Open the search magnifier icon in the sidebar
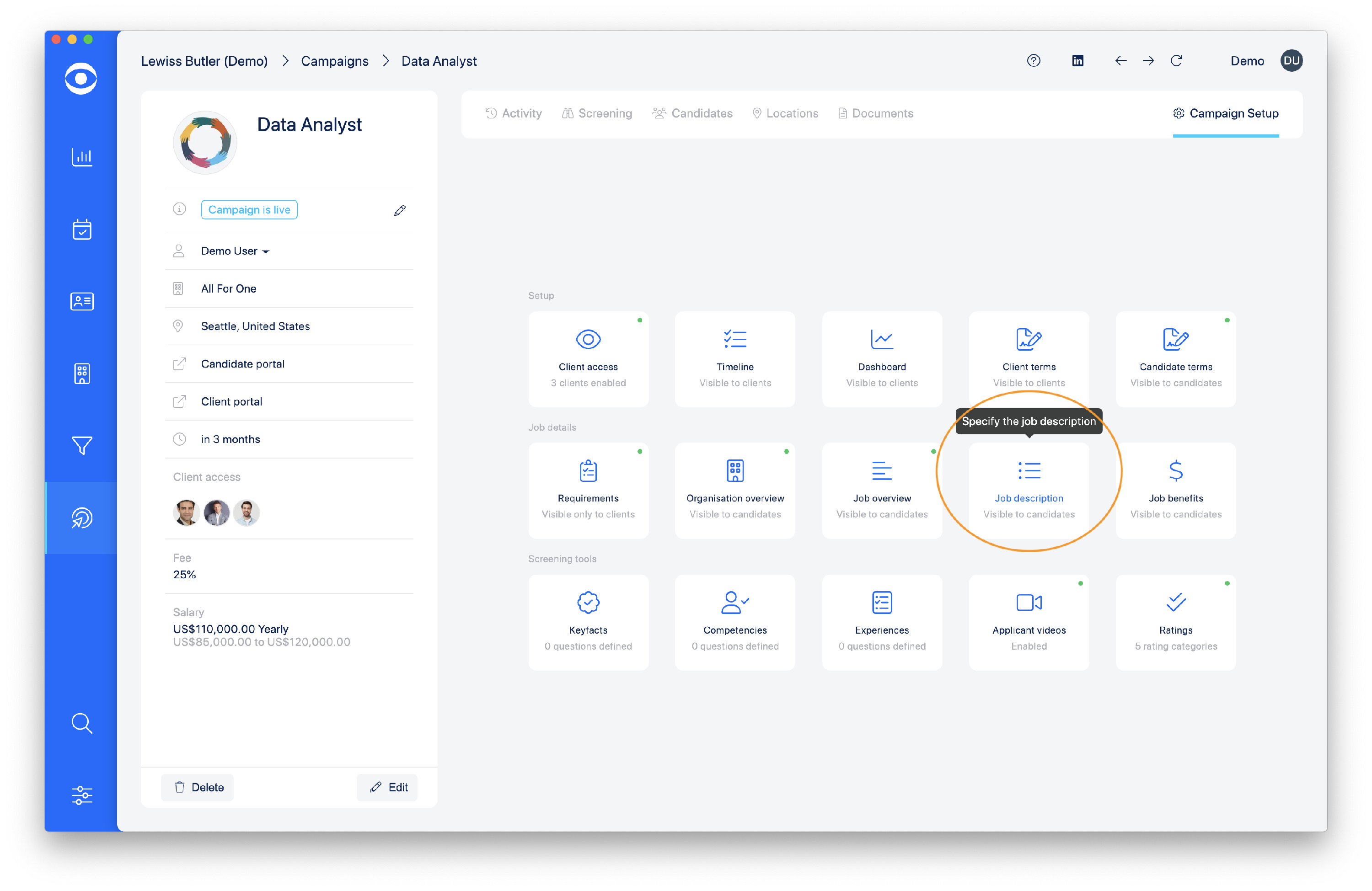The width and height of the screenshot is (1372, 891). pyautogui.click(x=81, y=723)
